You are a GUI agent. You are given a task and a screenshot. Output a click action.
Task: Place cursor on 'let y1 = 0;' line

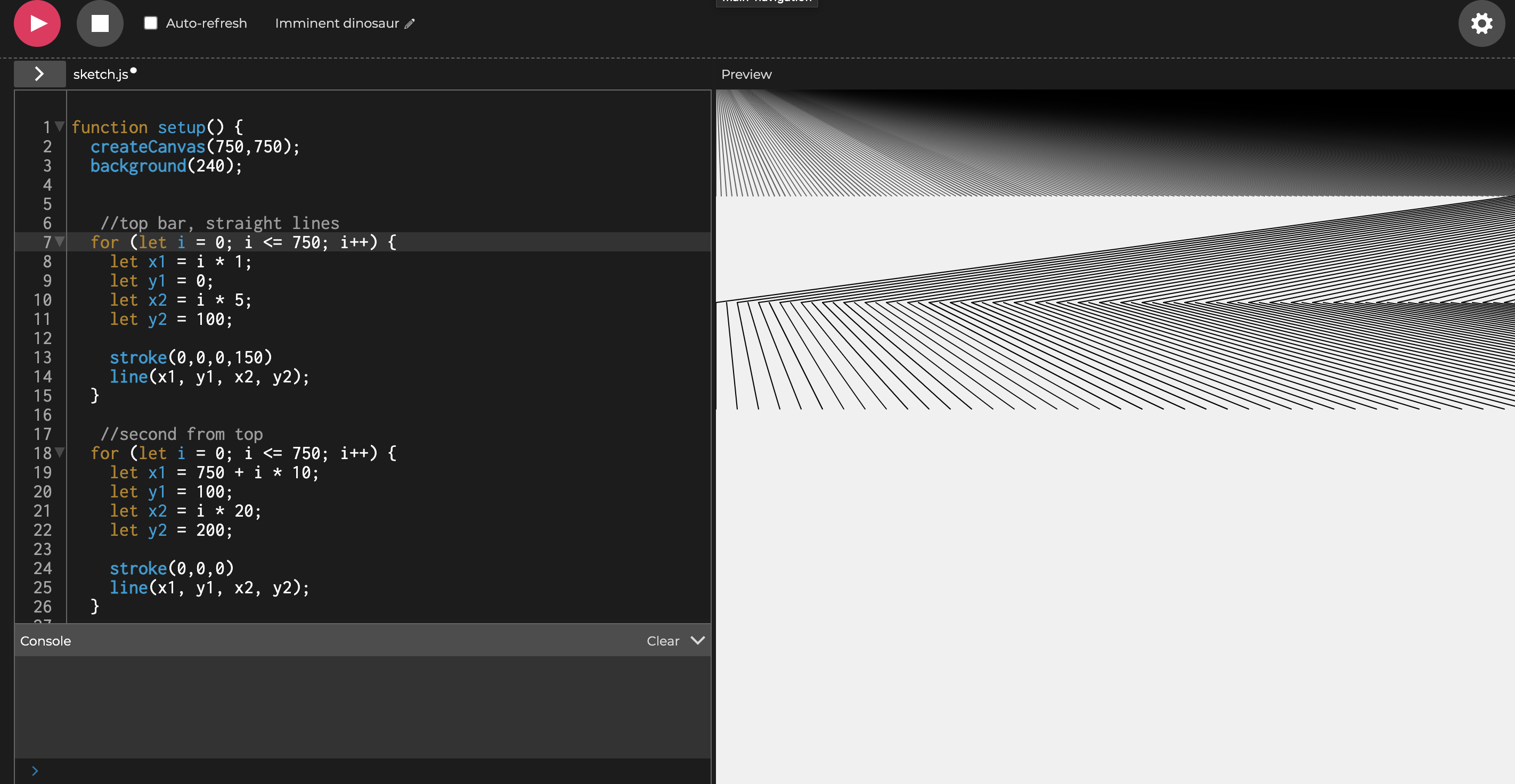162,281
